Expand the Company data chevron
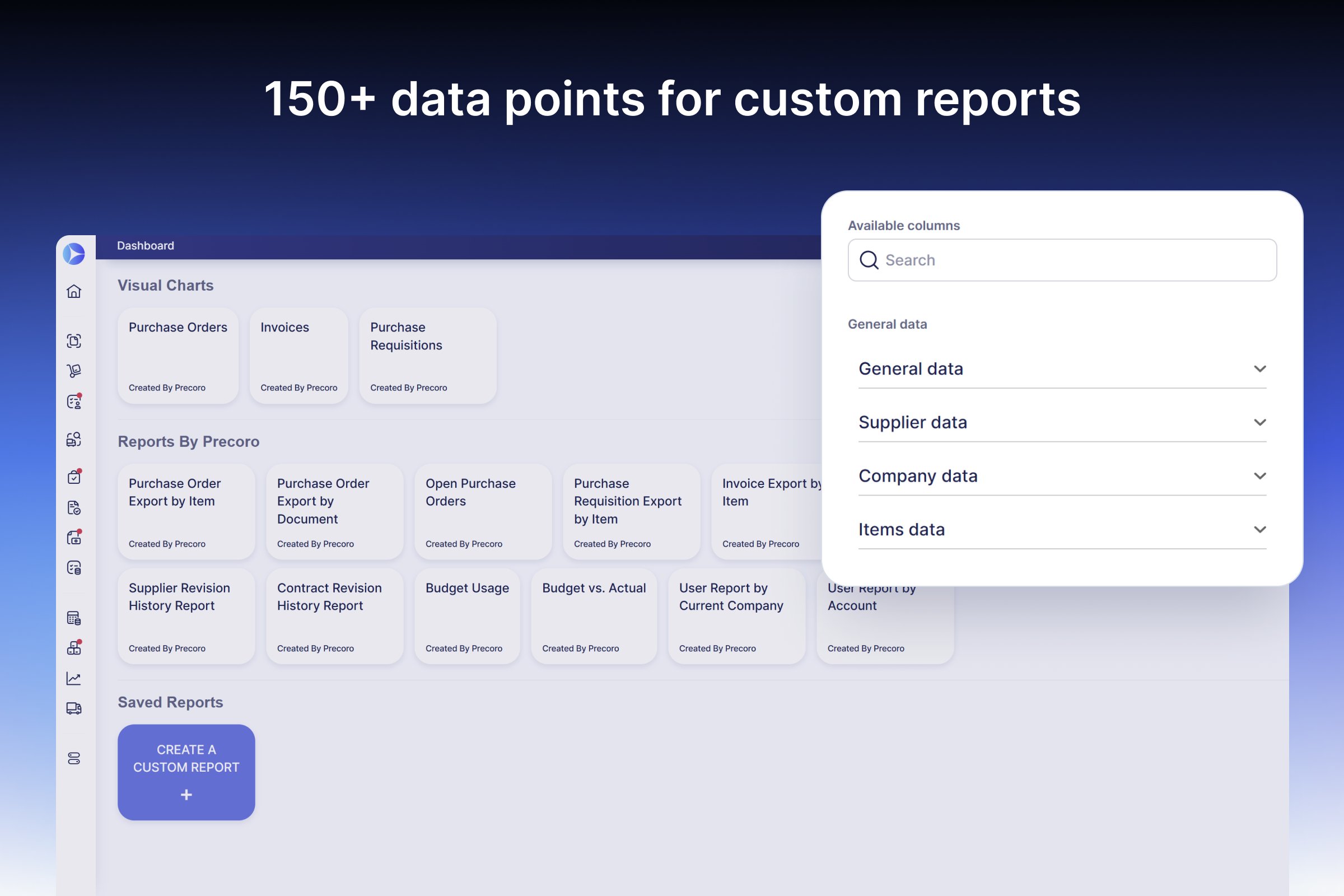 [x=1259, y=476]
